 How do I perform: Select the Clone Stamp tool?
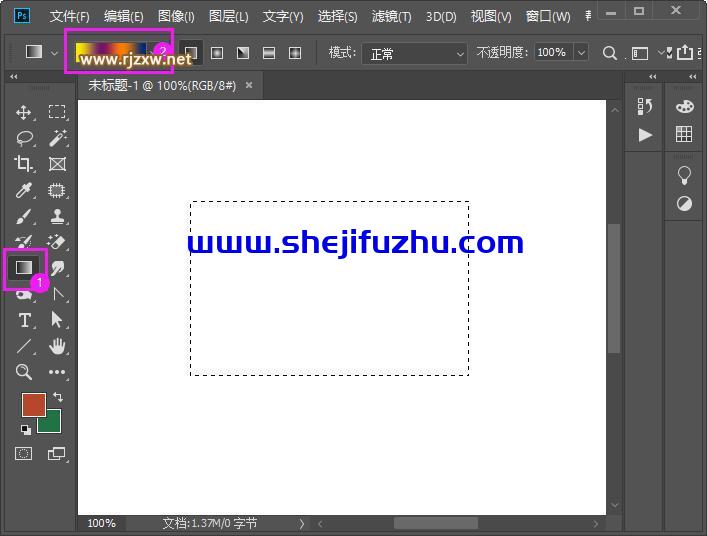57,216
